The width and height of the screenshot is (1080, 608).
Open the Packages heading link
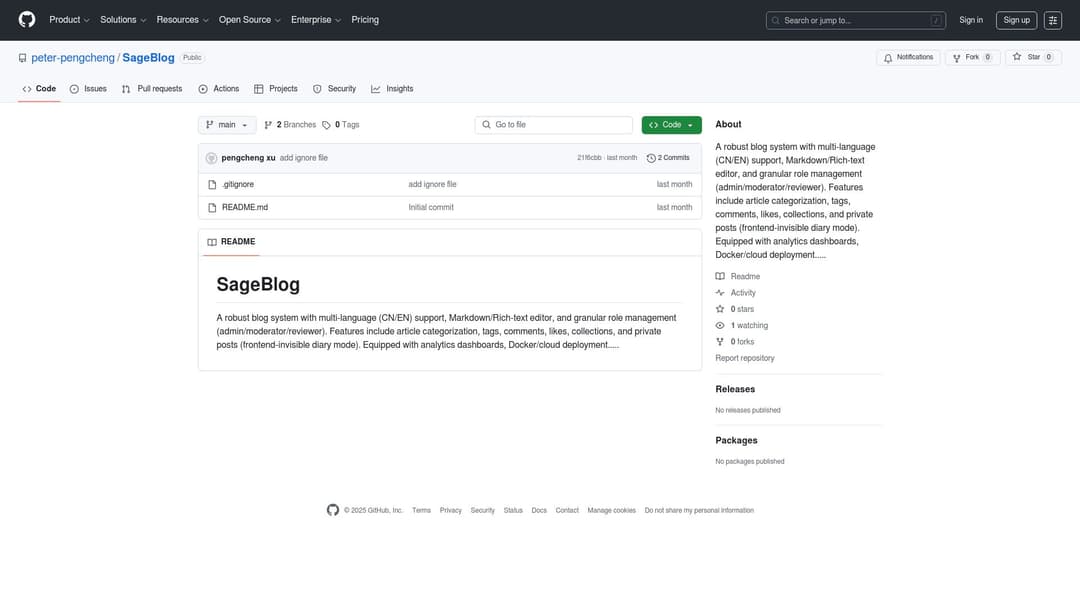[x=736, y=441]
